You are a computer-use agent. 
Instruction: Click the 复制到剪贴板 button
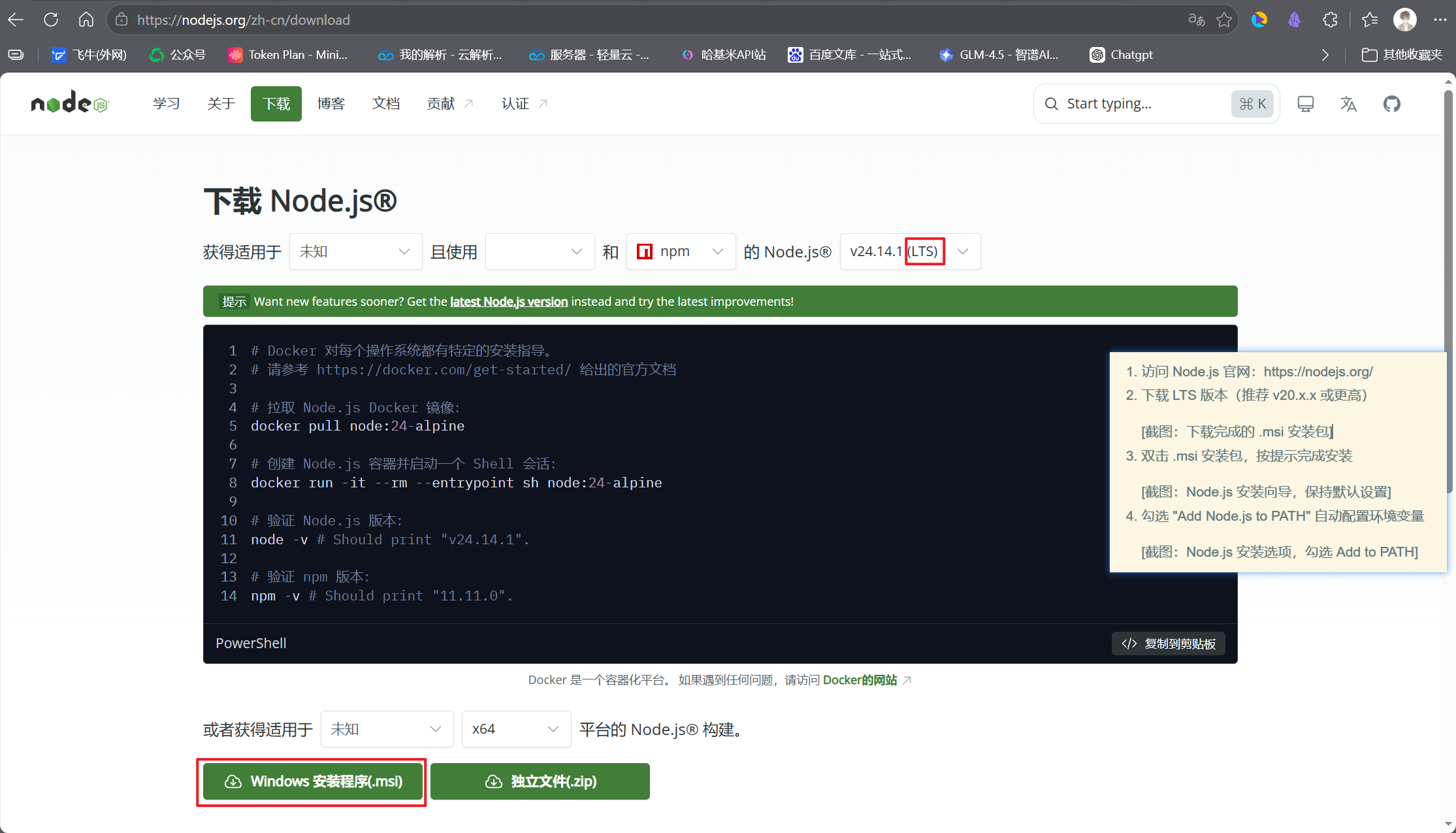coord(1169,644)
